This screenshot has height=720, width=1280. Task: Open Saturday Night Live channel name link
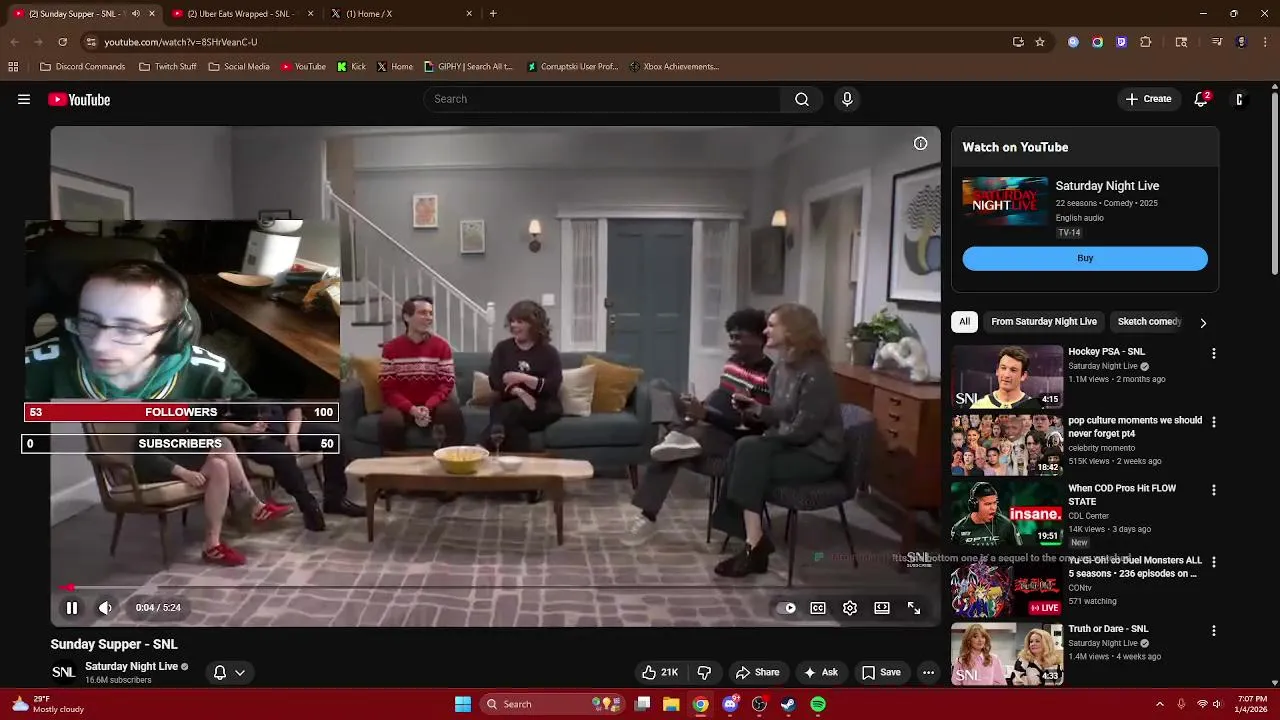click(x=131, y=666)
